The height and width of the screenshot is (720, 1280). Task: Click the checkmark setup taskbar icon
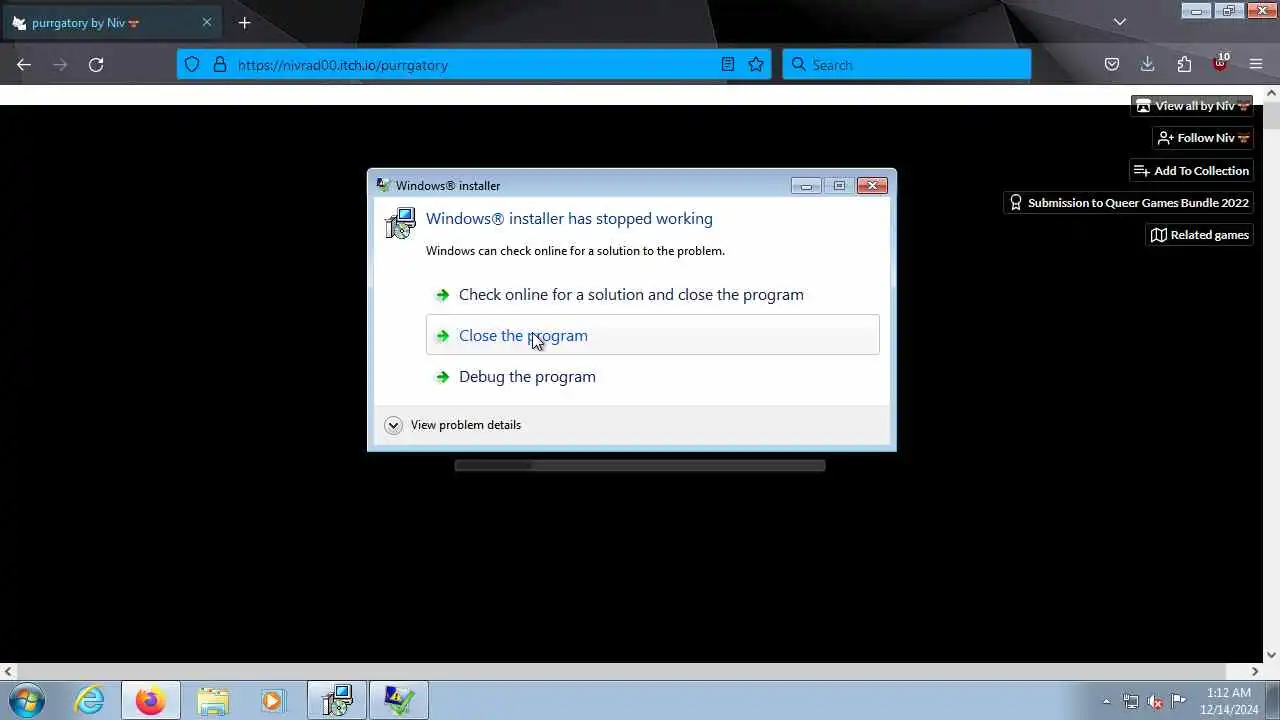coord(399,701)
